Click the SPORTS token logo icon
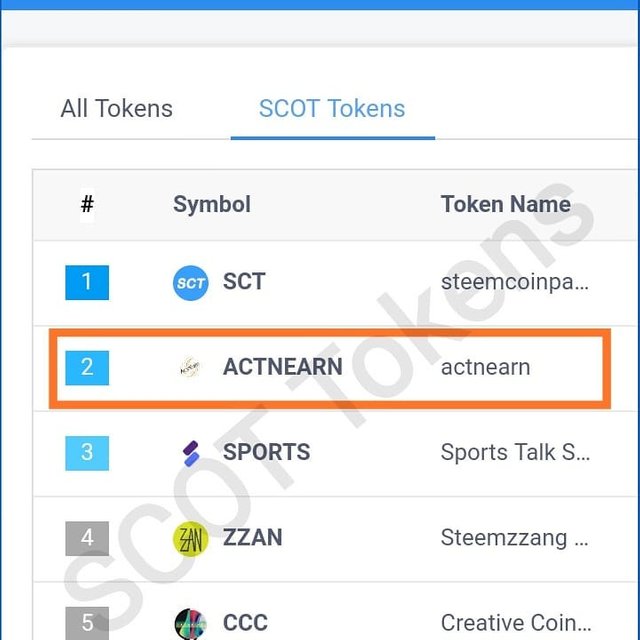 [x=190, y=453]
